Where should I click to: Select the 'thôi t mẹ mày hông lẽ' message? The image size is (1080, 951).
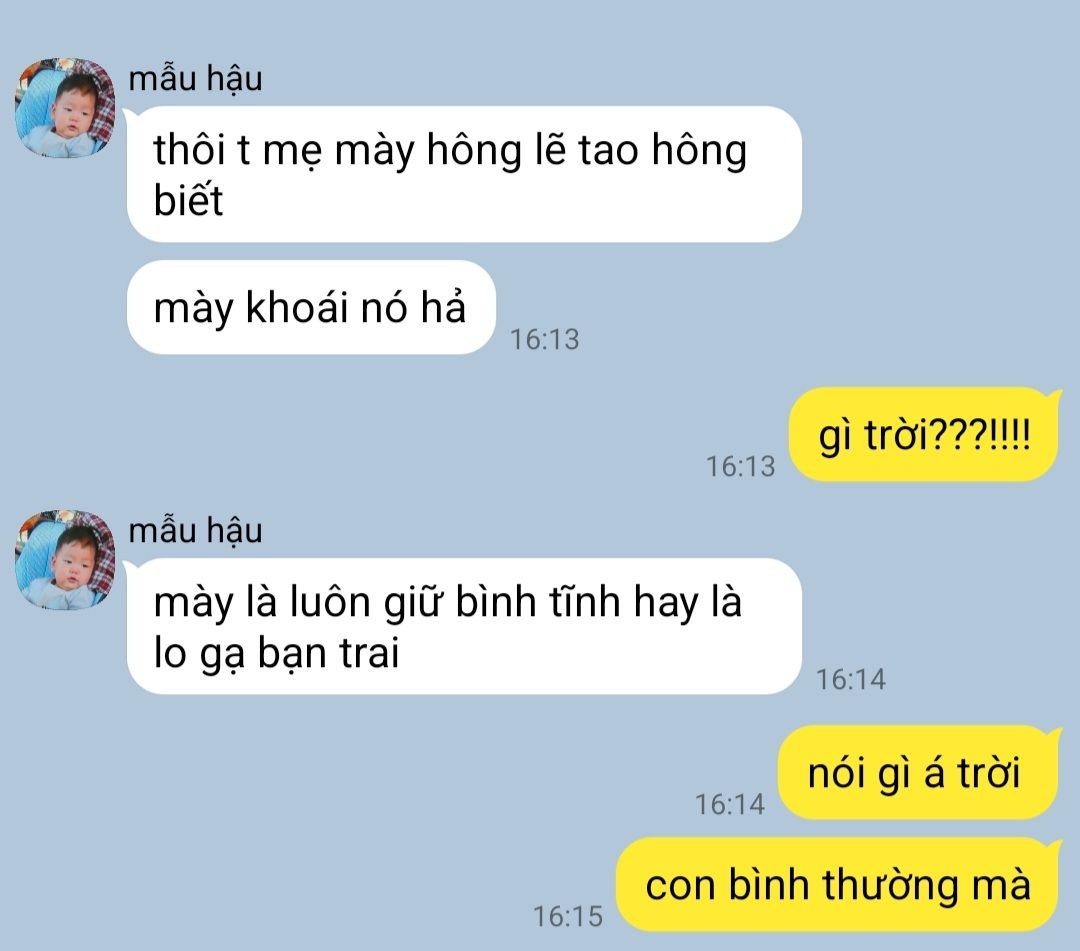point(464,174)
